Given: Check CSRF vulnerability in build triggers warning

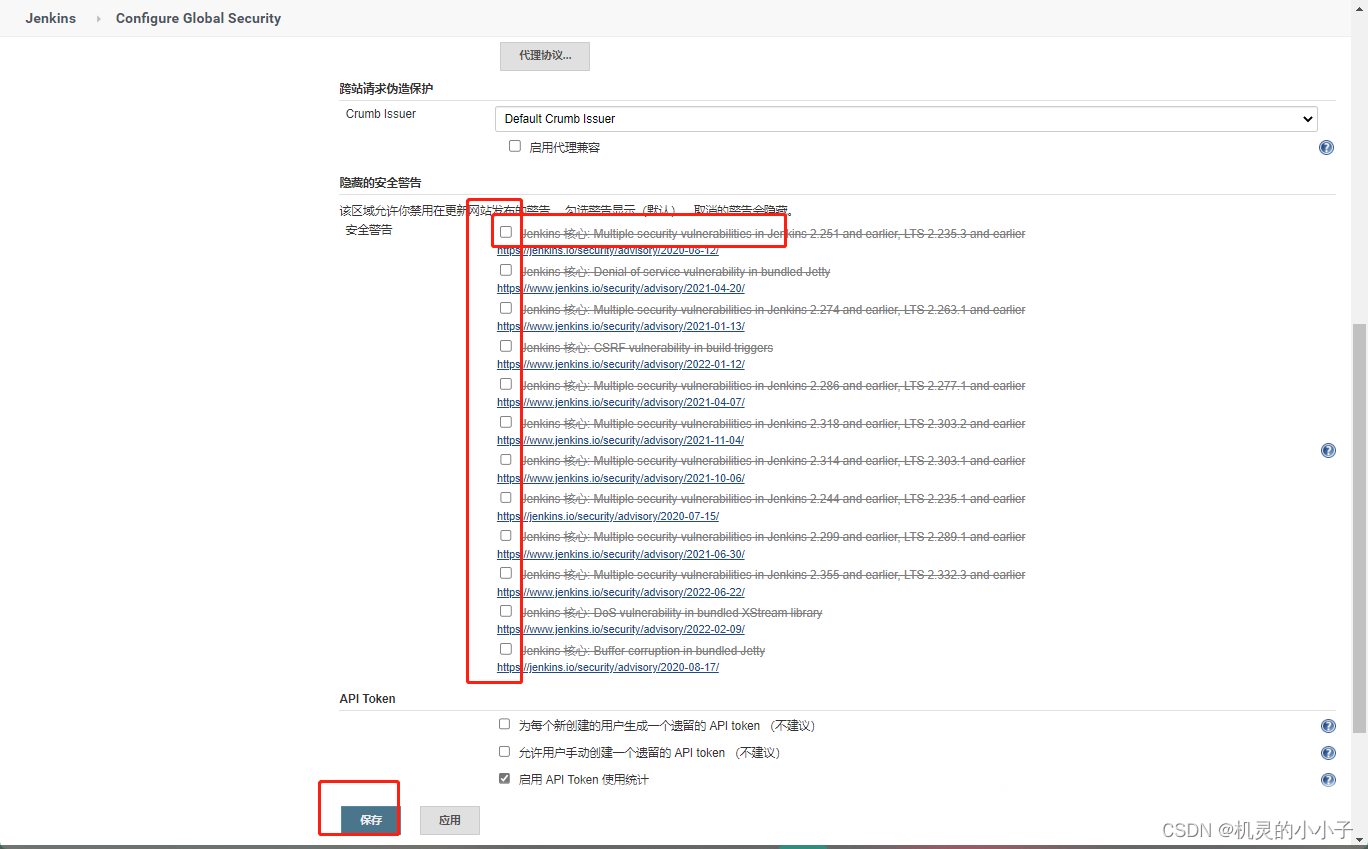Looking at the screenshot, I should pyautogui.click(x=506, y=346).
